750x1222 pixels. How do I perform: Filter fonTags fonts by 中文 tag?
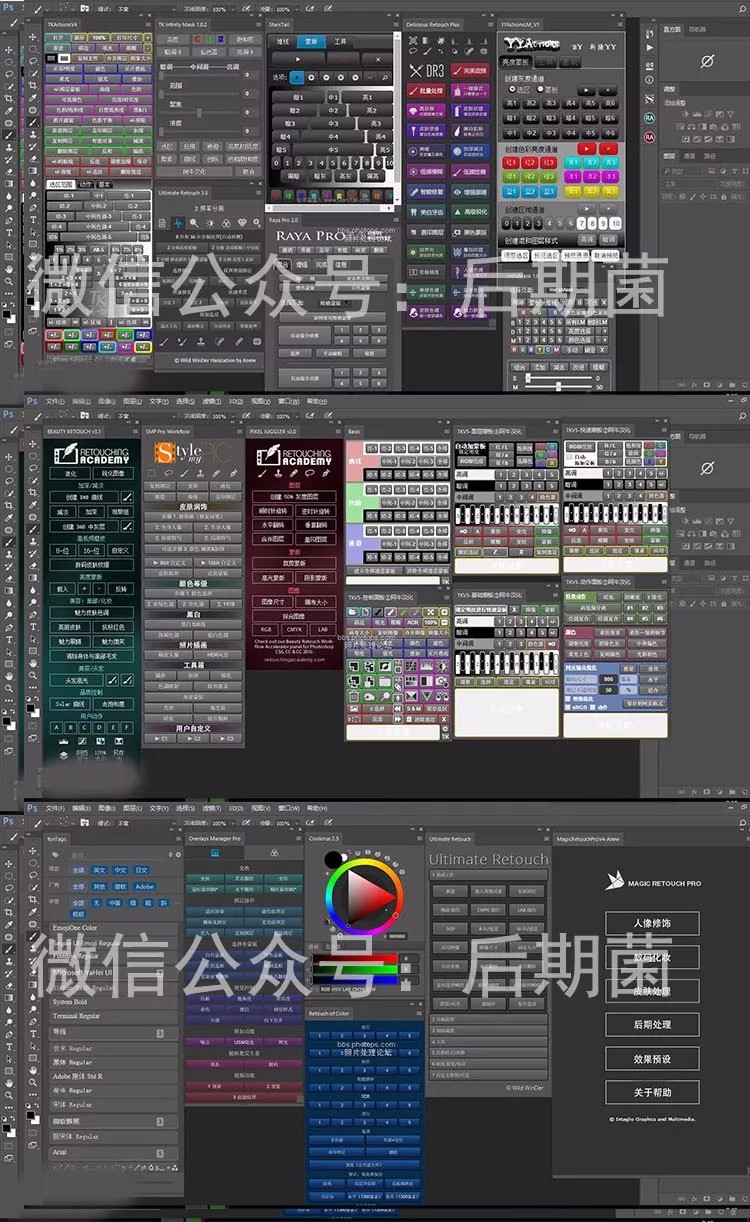click(x=120, y=870)
